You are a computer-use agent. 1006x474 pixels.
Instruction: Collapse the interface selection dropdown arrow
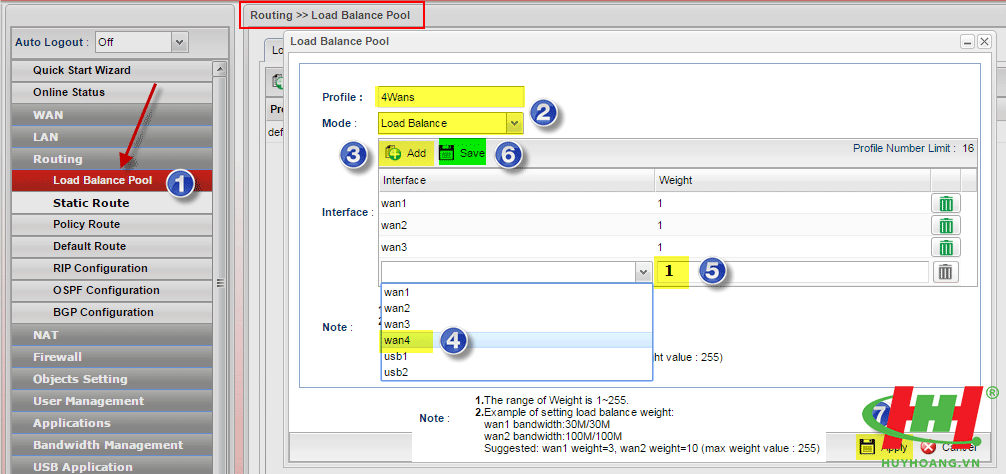click(x=644, y=273)
